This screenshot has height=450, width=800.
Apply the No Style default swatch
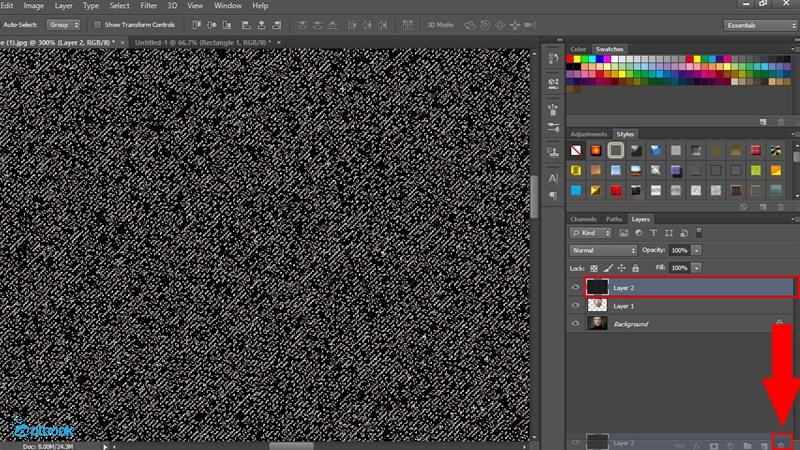(x=576, y=151)
